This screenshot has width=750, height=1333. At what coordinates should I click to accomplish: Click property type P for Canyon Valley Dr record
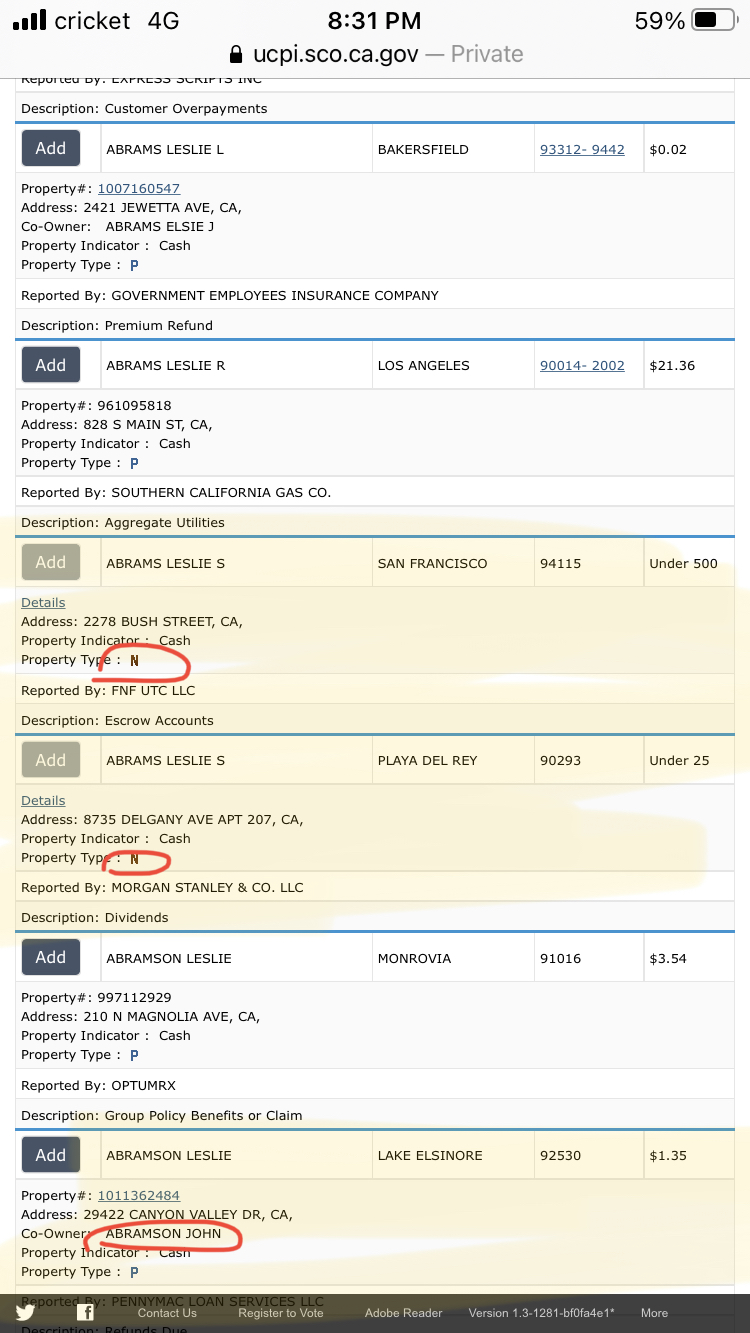(x=134, y=1272)
